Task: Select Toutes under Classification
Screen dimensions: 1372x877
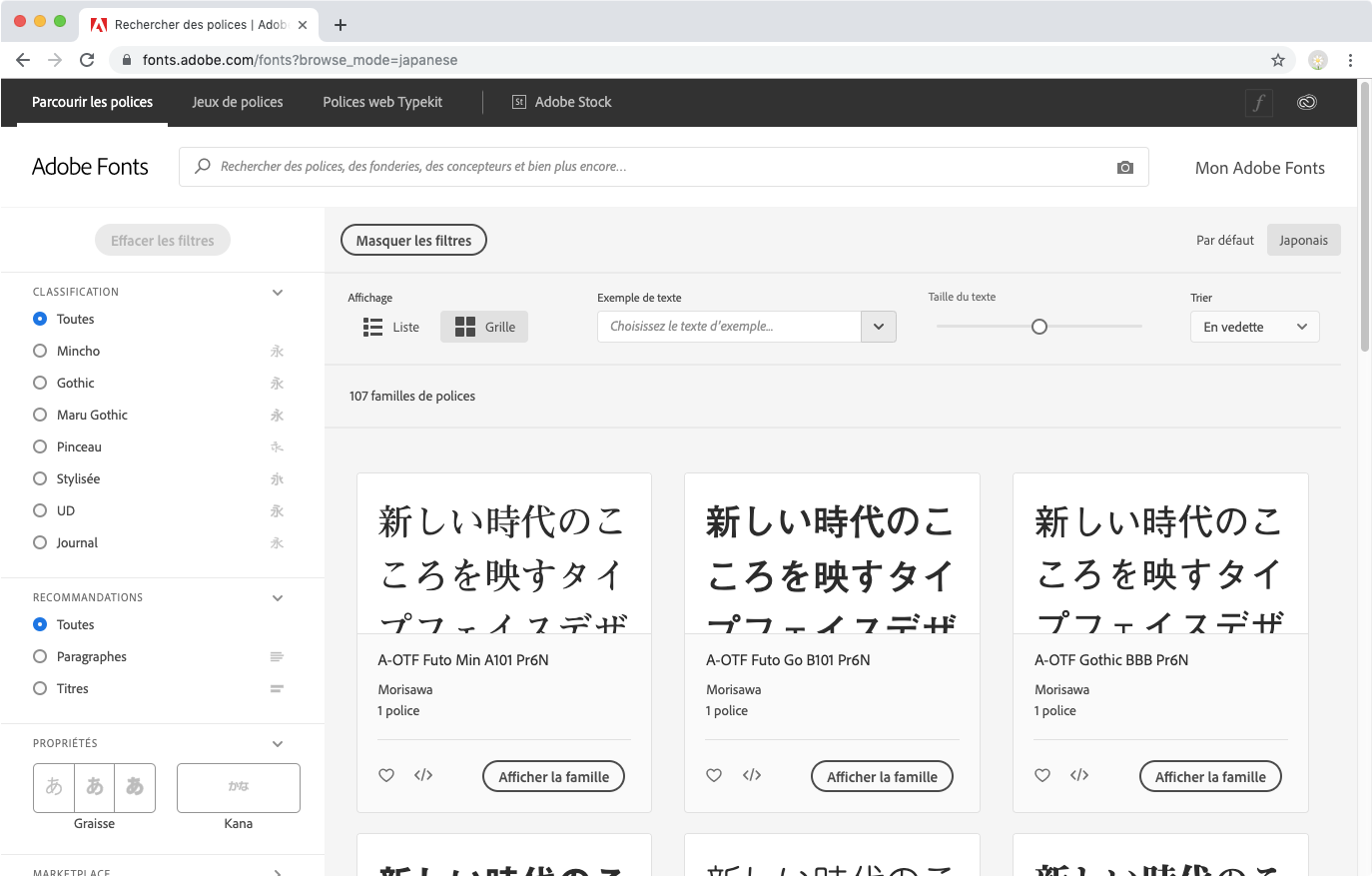Action: click(40, 319)
